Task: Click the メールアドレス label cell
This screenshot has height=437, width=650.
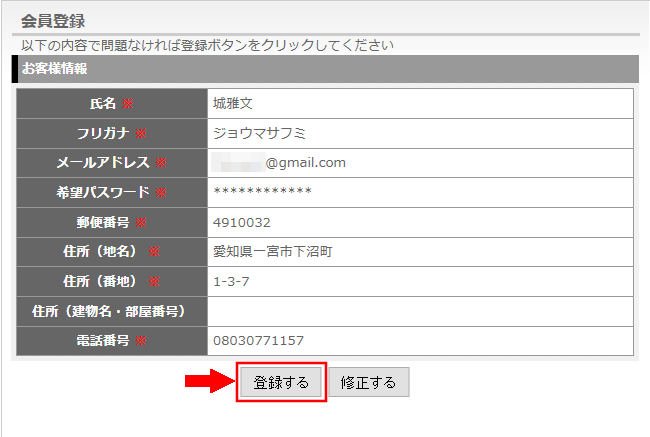Action: 112,163
